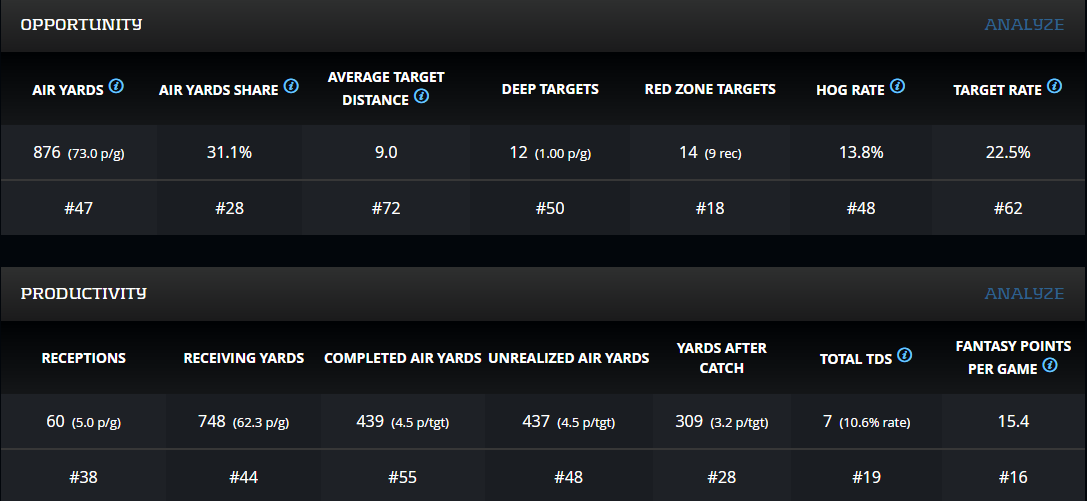Select the Completed Air Yards header
Screen dimensions: 1087x501
coord(403,358)
